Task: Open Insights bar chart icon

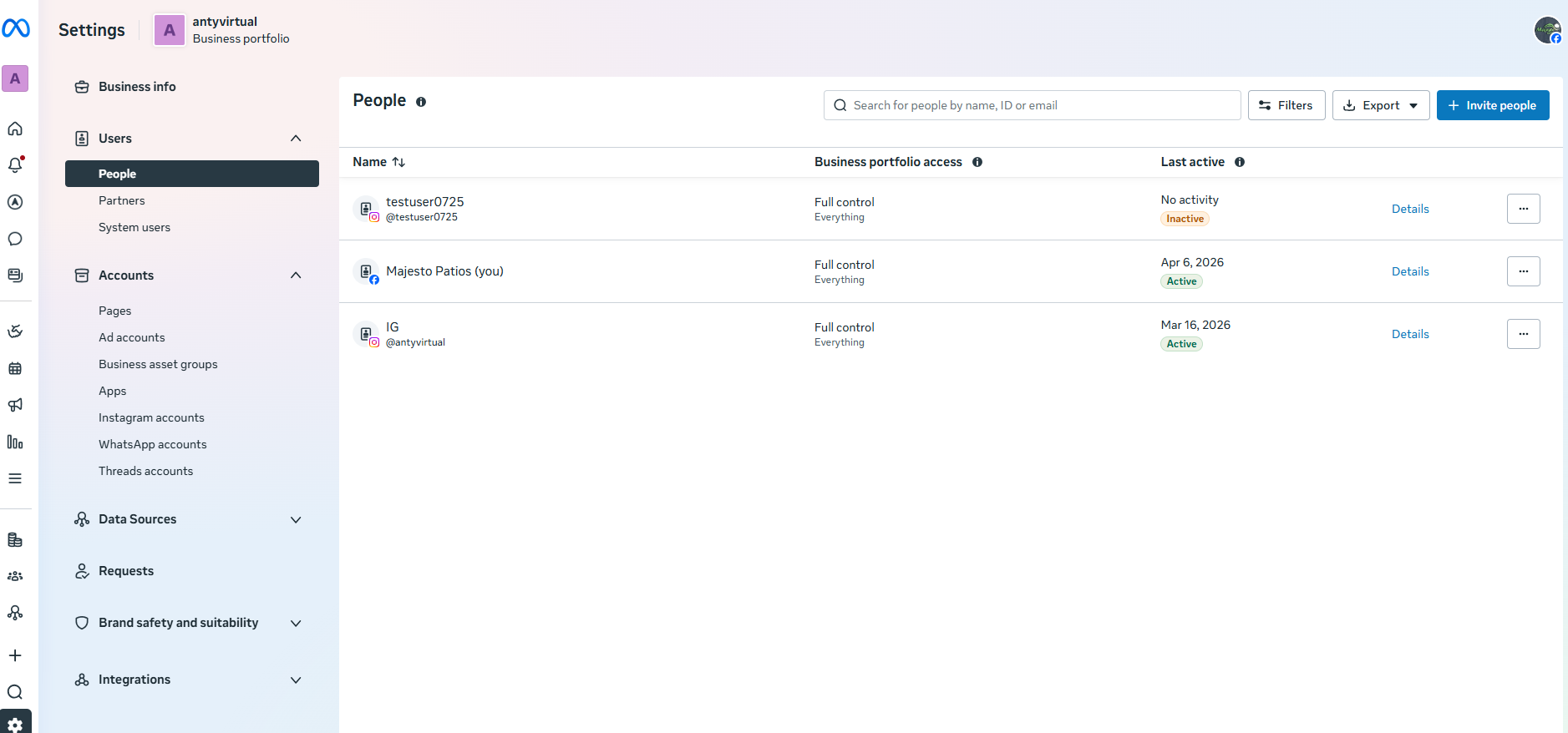Action: point(15,442)
